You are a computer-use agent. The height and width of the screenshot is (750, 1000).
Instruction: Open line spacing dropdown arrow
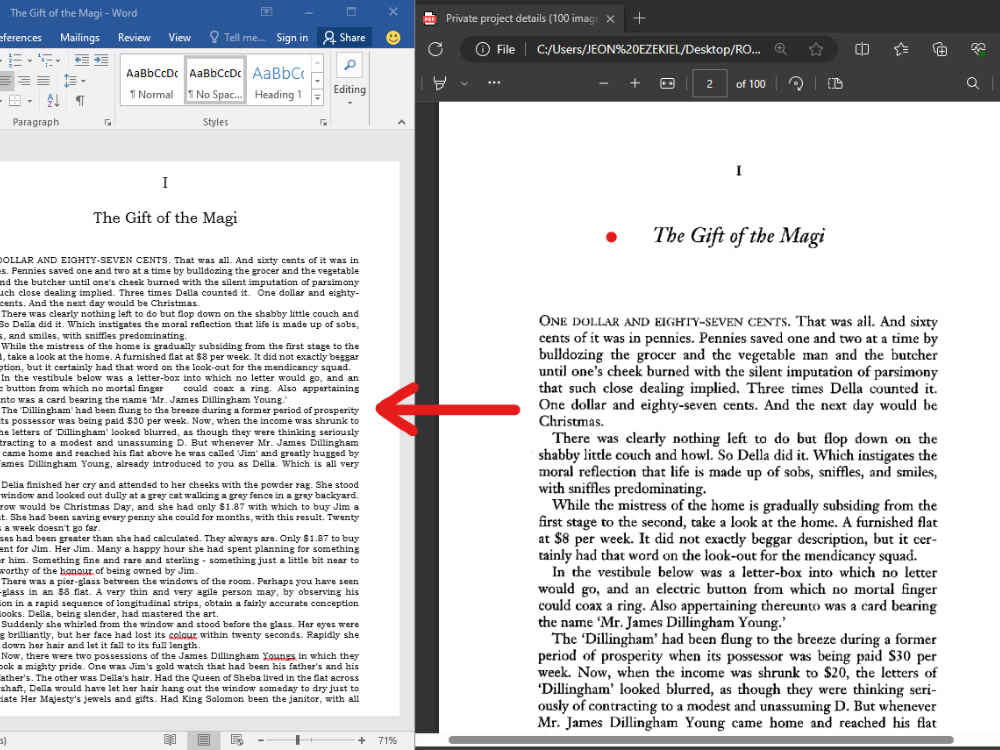[x=84, y=81]
